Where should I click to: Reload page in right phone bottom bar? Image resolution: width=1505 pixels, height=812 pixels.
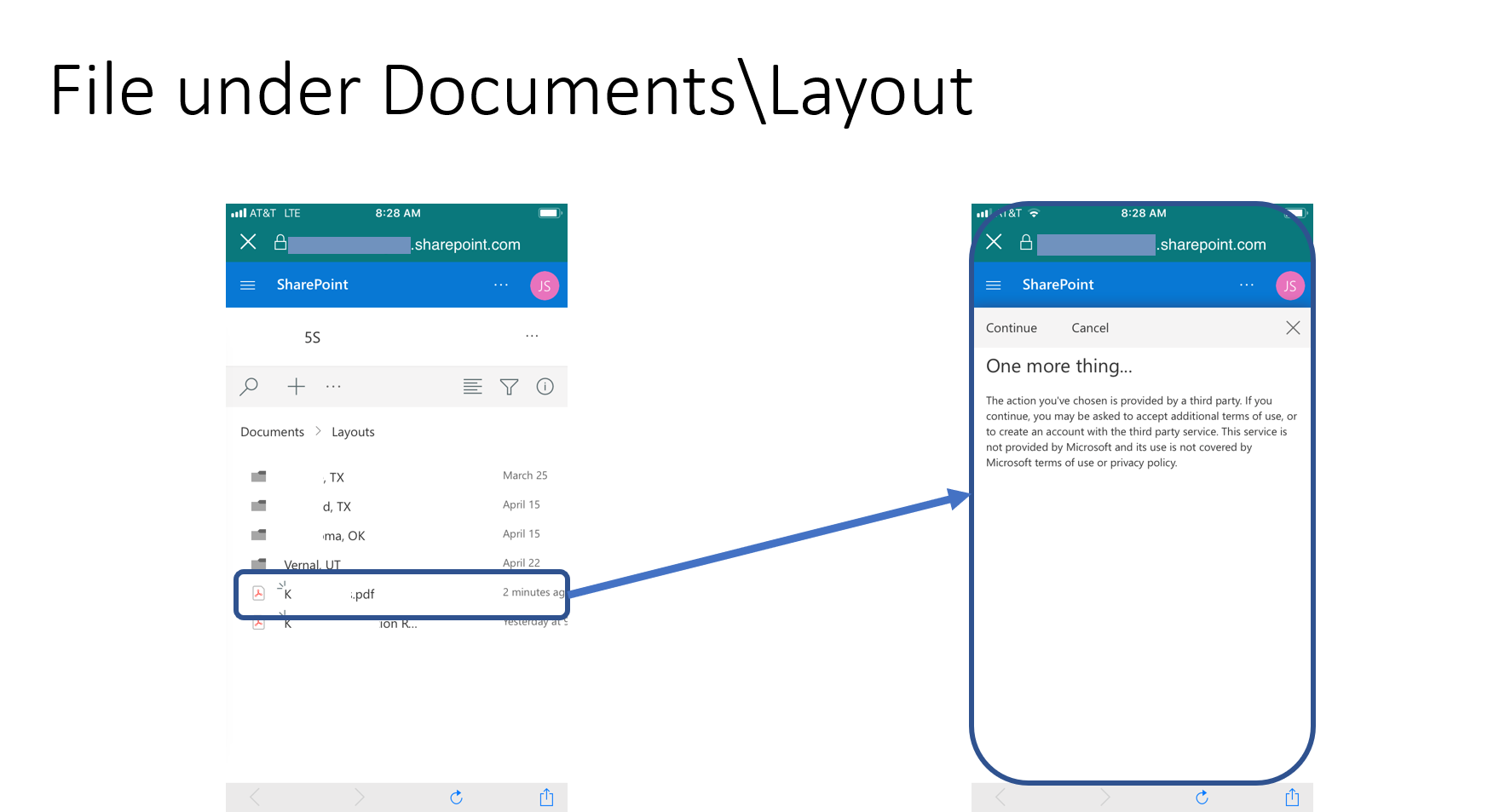point(1202,798)
